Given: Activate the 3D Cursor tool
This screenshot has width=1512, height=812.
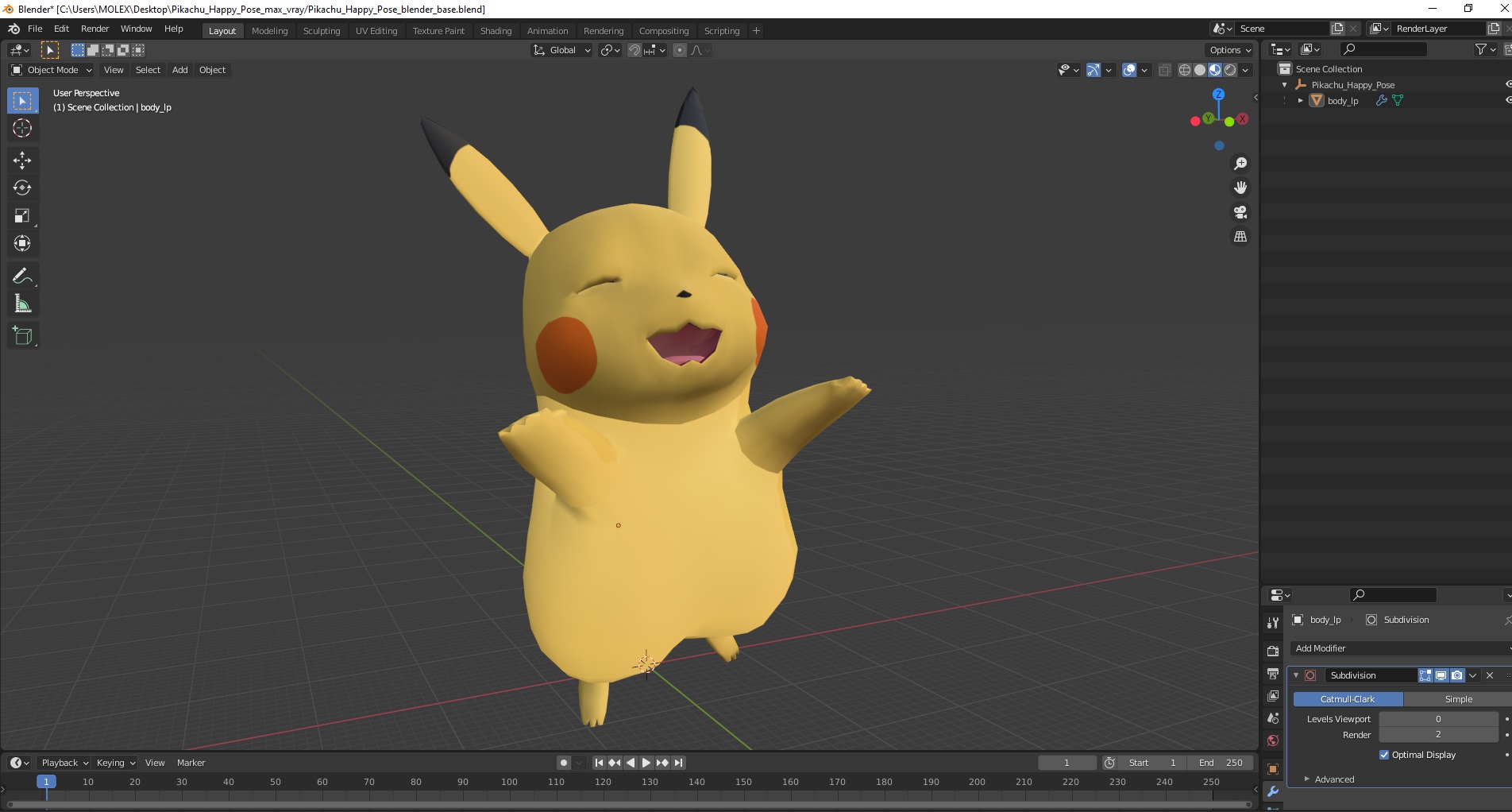Looking at the screenshot, I should 22,128.
